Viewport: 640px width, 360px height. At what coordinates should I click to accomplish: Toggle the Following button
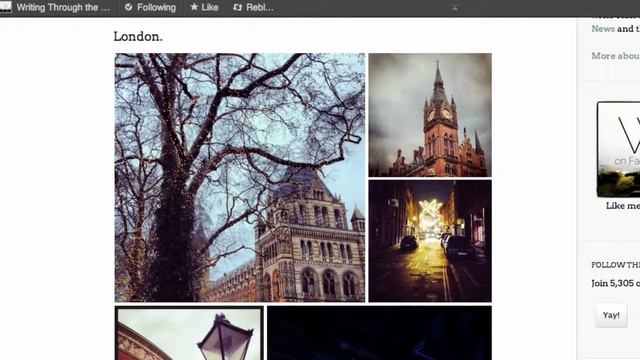(150, 7)
